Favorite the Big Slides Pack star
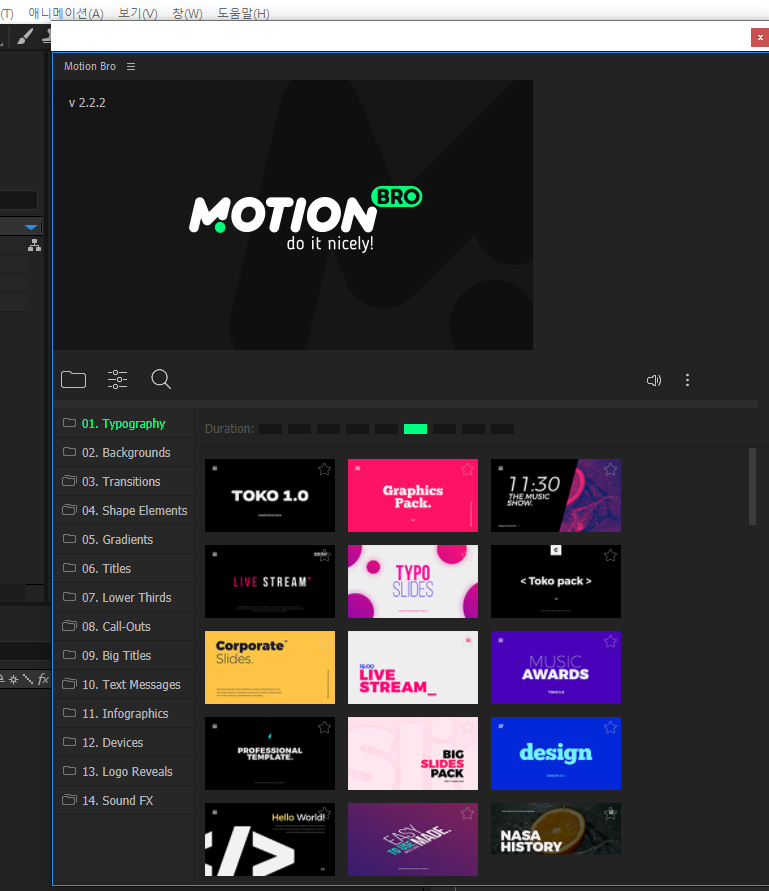 click(x=467, y=727)
